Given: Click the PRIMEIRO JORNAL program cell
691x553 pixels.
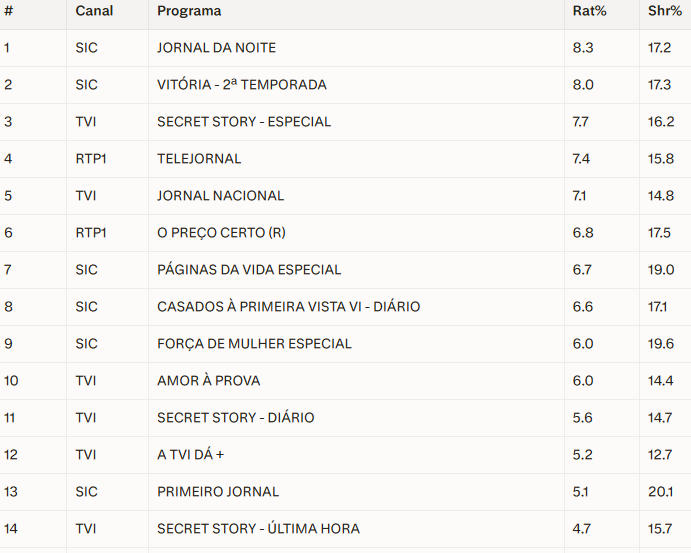Looking at the screenshot, I should pyautogui.click(x=217, y=492).
